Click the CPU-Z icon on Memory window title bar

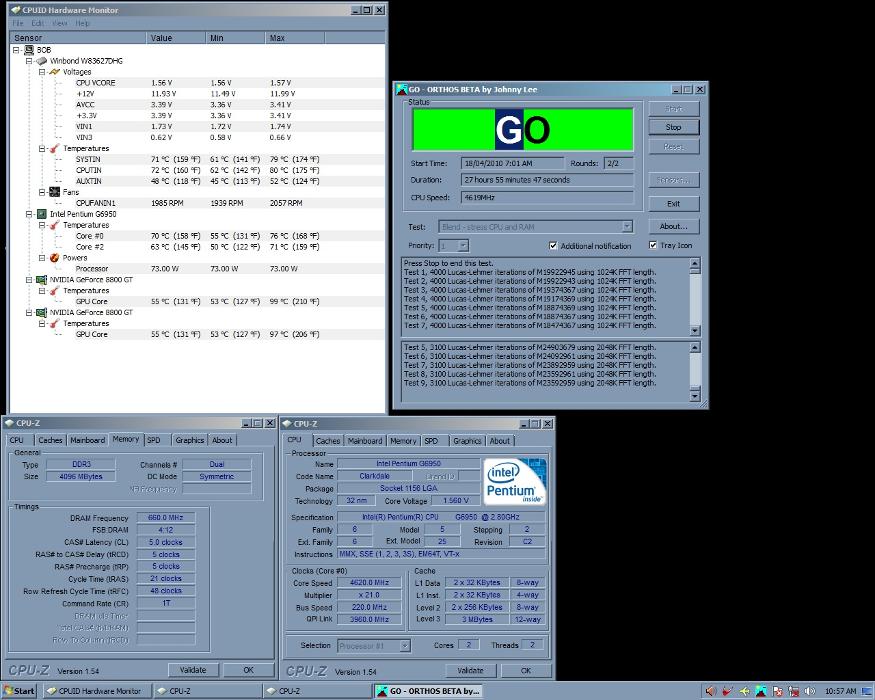pos(9,423)
